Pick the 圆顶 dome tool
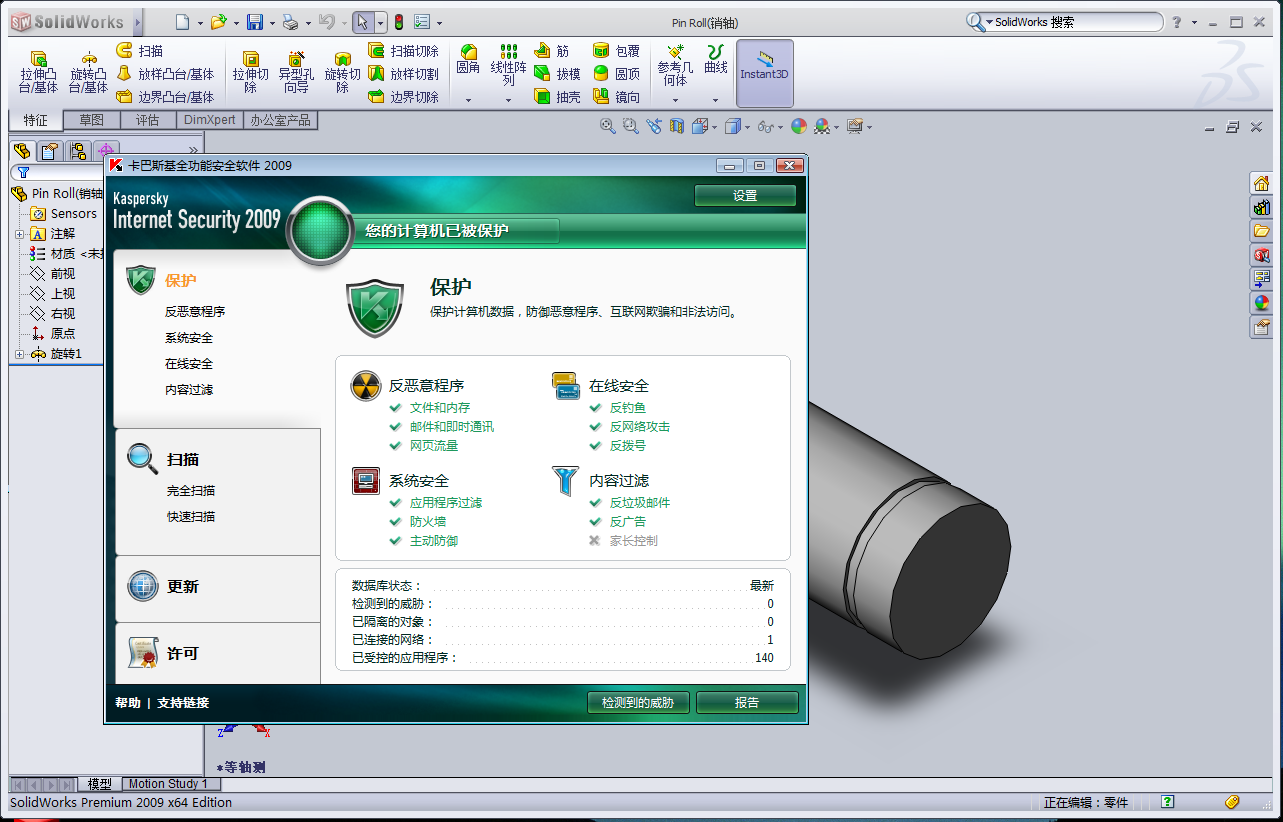The image size is (1283, 822). pos(616,74)
